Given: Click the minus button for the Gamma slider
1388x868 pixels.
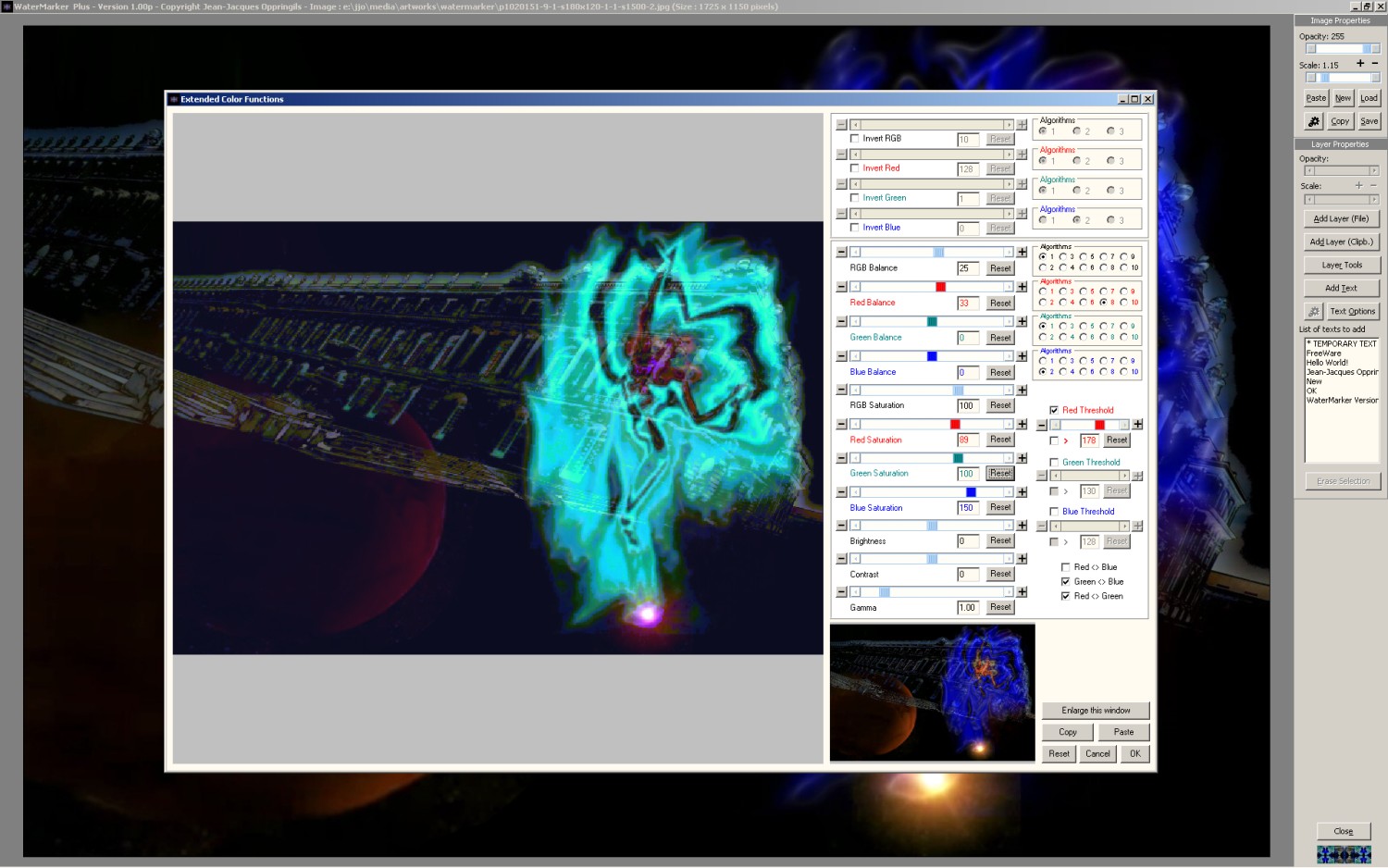Looking at the screenshot, I should tap(841, 592).
